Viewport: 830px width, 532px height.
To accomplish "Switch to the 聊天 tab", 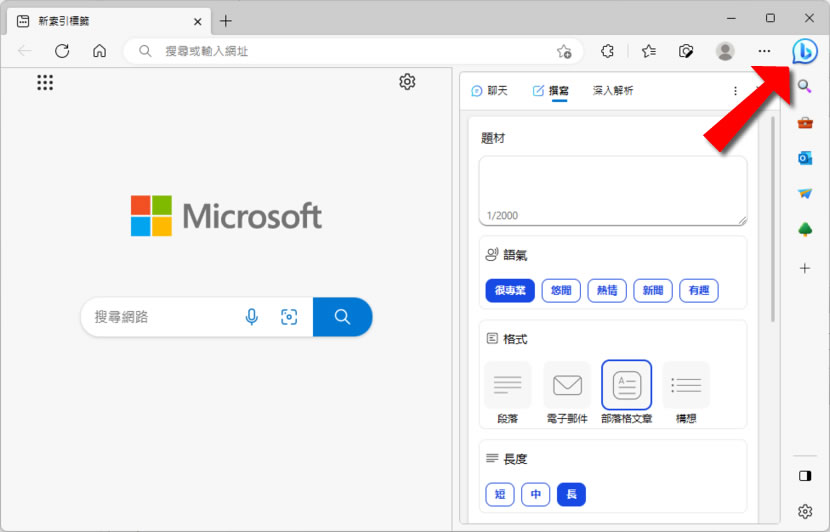I will click(x=490, y=91).
